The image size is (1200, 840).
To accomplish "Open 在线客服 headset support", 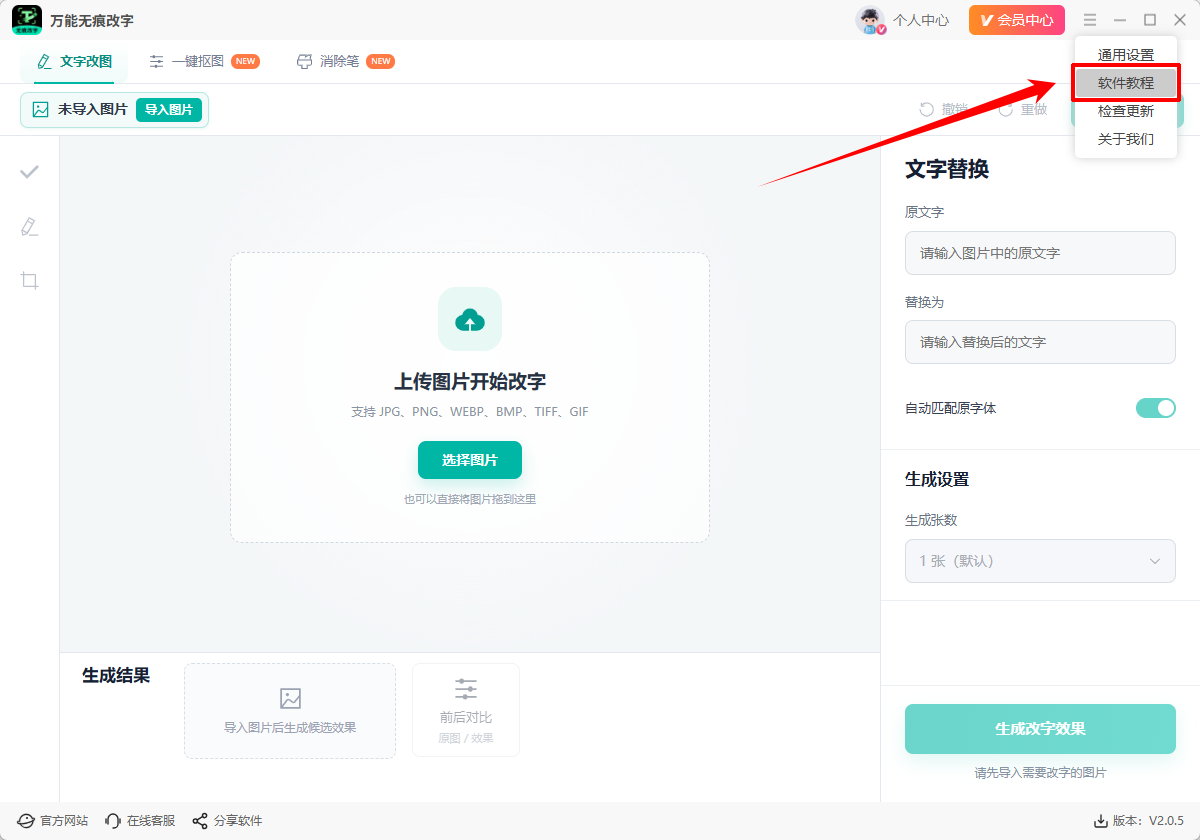I will (140, 821).
